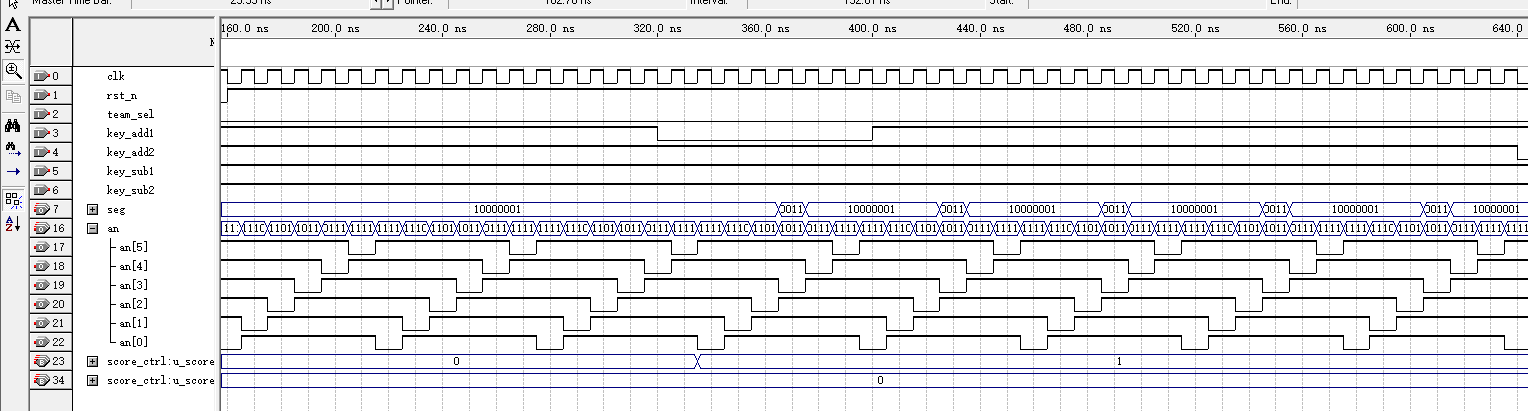
Task: Expand score_ctrl:u_score group in row 34
Action: pos(92,380)
